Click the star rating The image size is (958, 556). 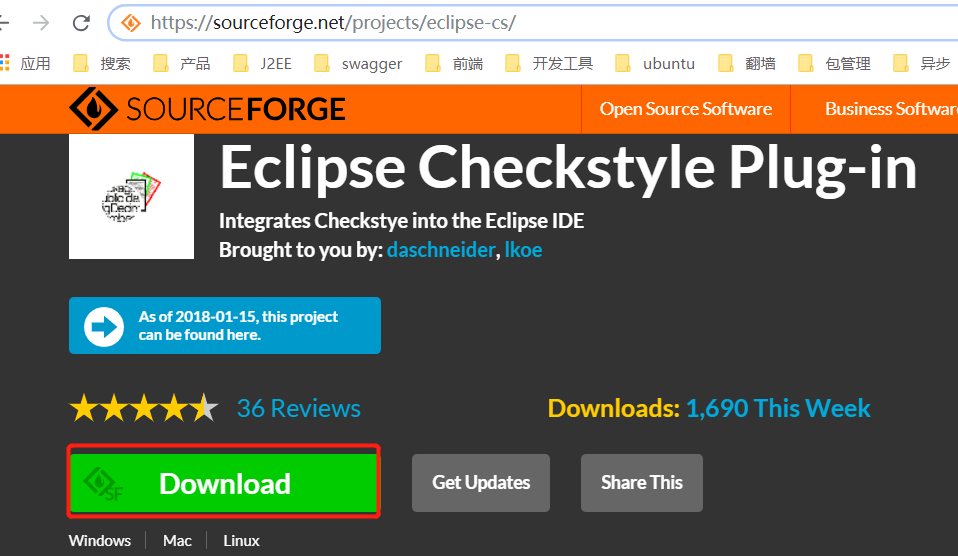click(x=144, y=408)
